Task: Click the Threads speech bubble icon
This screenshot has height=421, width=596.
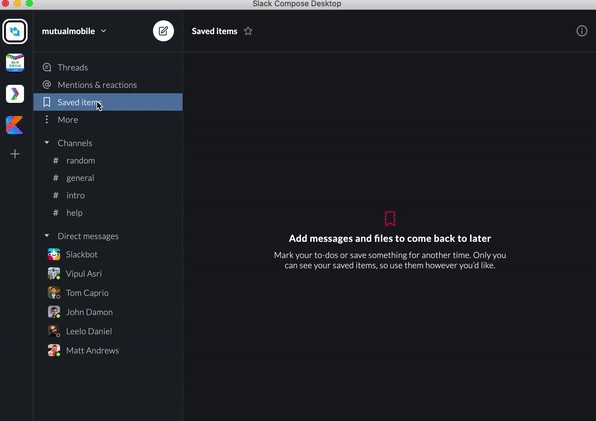Action: point(47,67)
